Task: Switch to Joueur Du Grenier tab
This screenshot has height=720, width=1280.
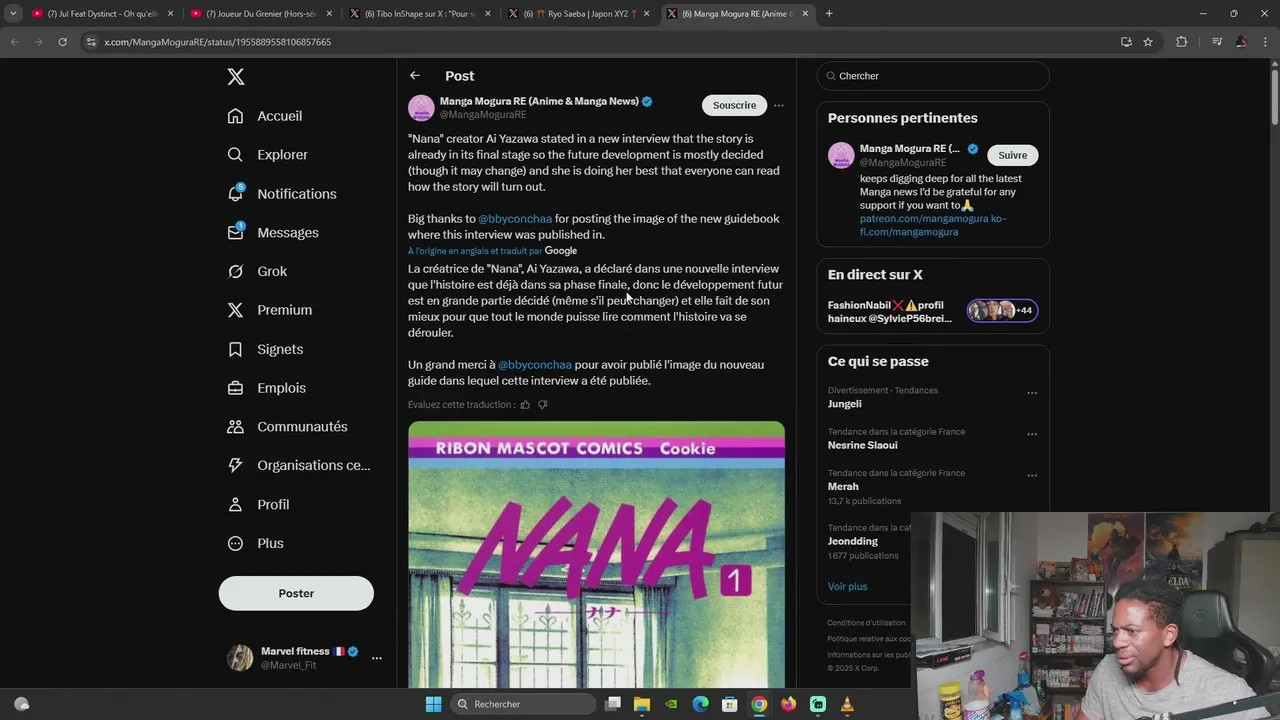Action: (259, 14)
